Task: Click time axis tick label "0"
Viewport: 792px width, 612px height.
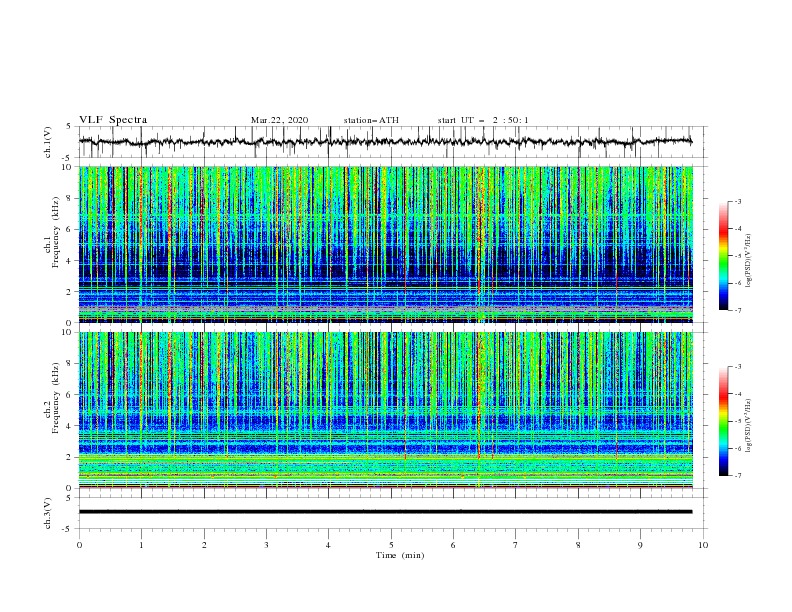Action: (x=79, y=545)
